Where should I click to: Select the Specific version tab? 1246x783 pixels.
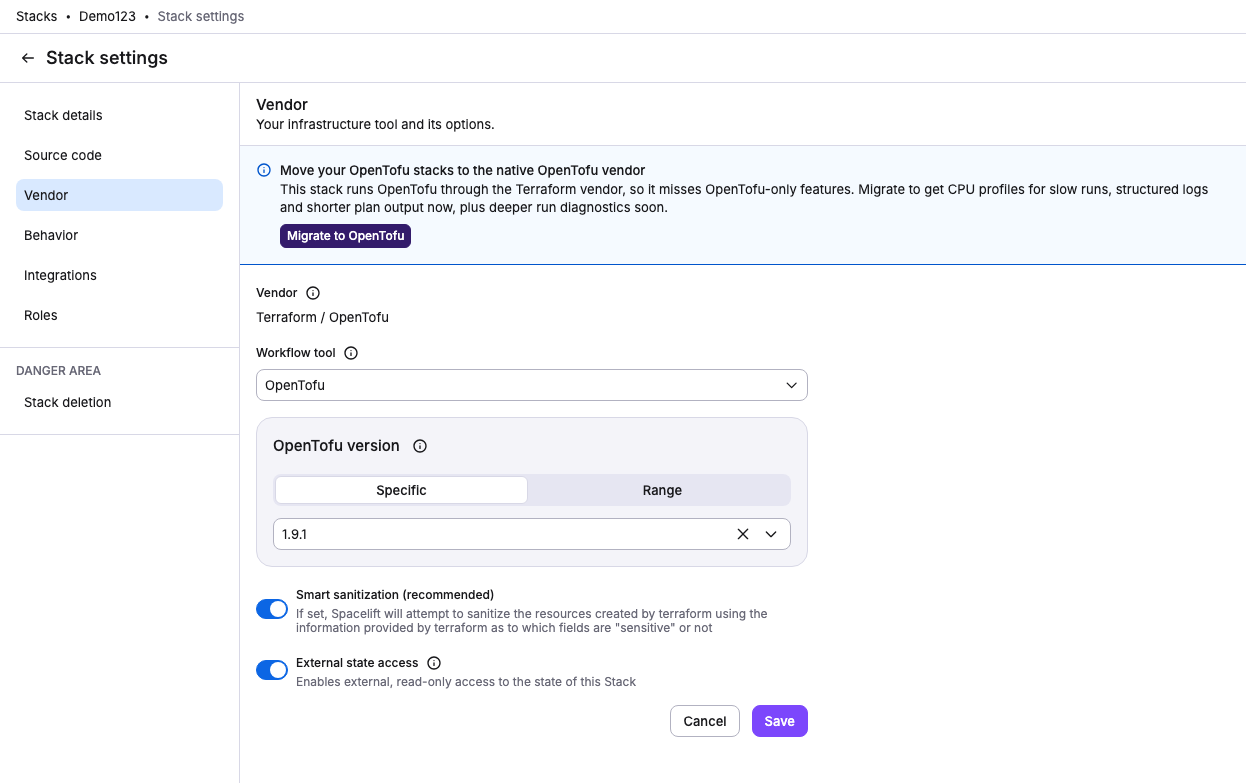tap(401, 490)
